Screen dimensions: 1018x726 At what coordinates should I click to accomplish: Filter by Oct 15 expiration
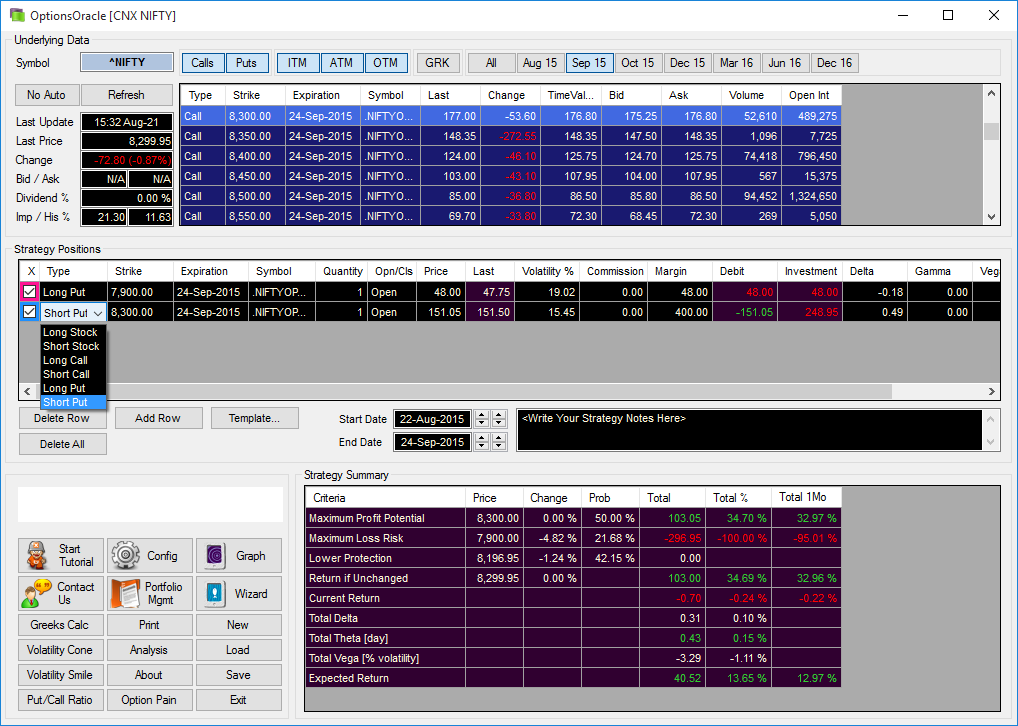point(638,63)
